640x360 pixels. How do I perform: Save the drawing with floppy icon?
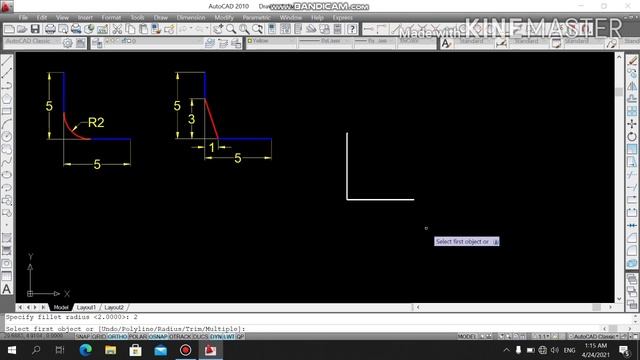click(35, 29)
